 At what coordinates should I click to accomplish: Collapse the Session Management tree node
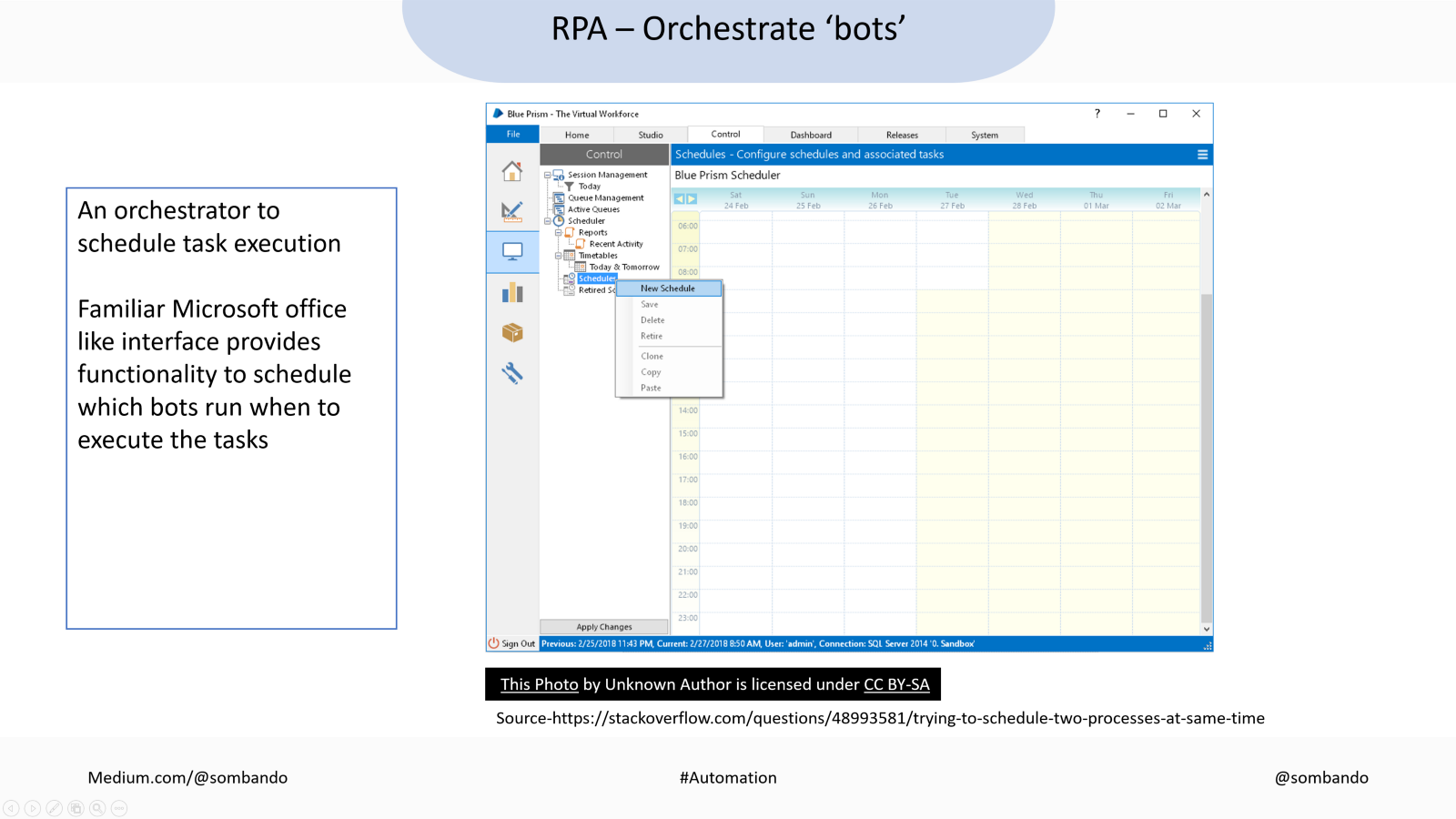pos(547,175)
